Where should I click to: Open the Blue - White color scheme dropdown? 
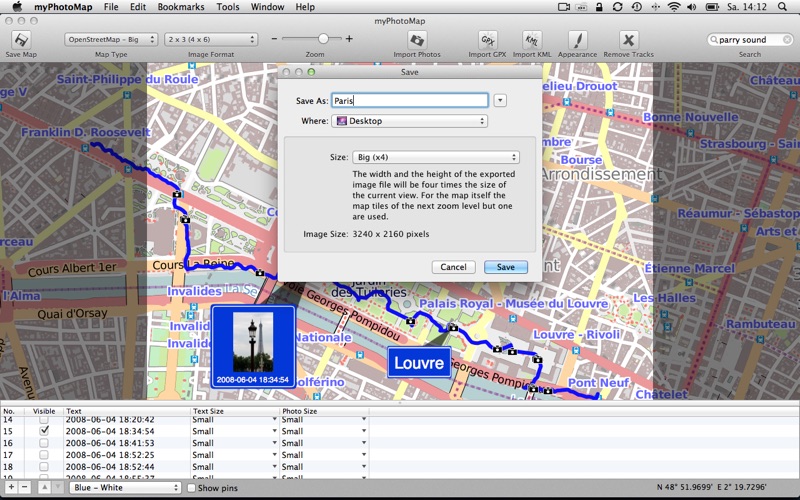[125, 487]
